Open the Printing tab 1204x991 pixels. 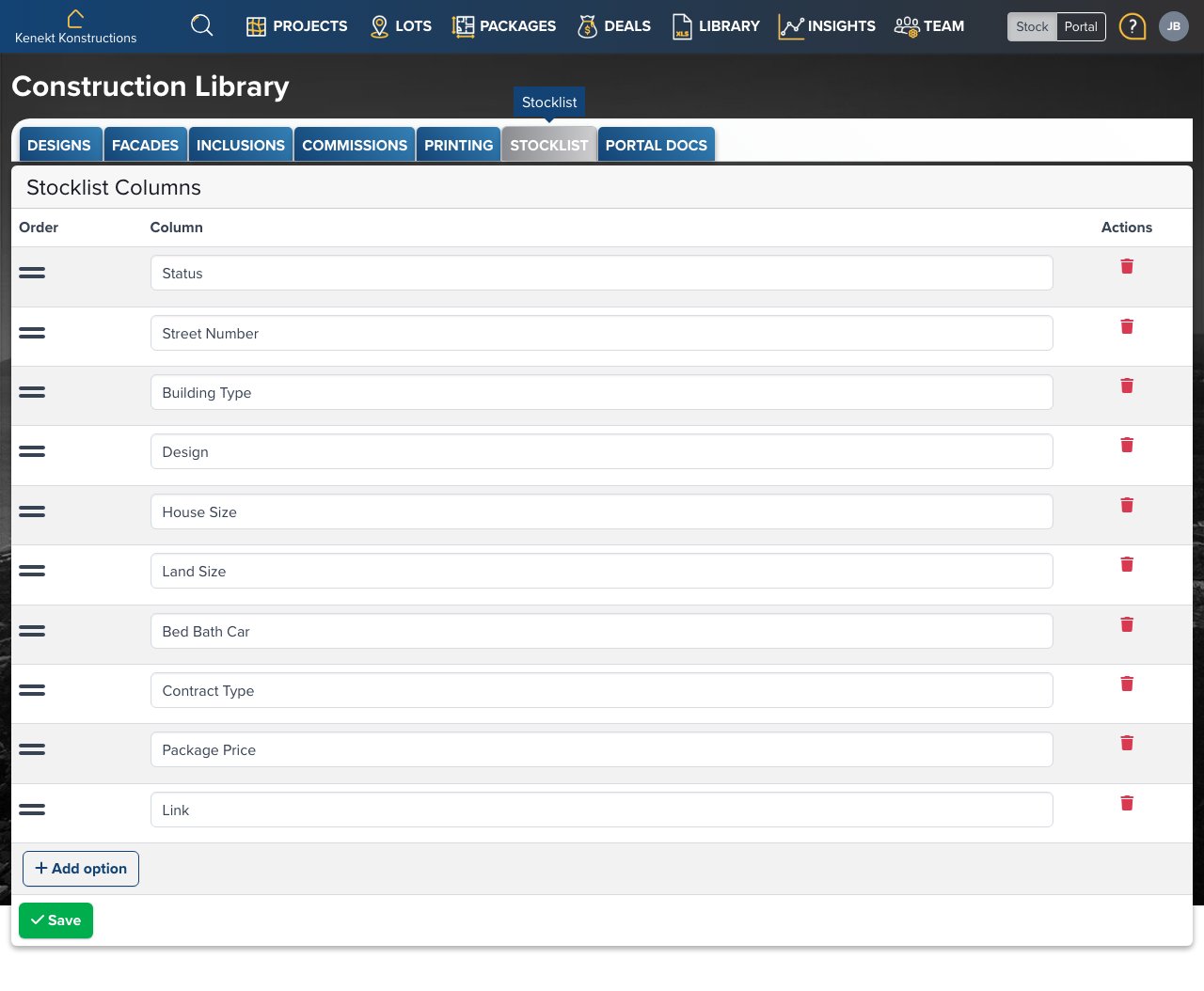458,145
